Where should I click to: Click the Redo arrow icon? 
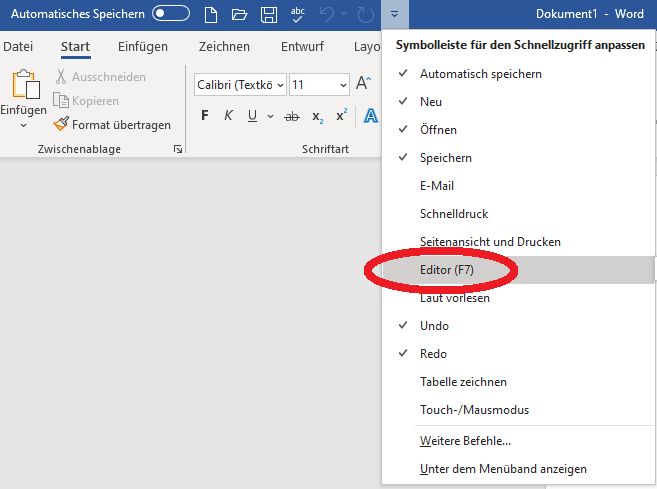[365, 15]
